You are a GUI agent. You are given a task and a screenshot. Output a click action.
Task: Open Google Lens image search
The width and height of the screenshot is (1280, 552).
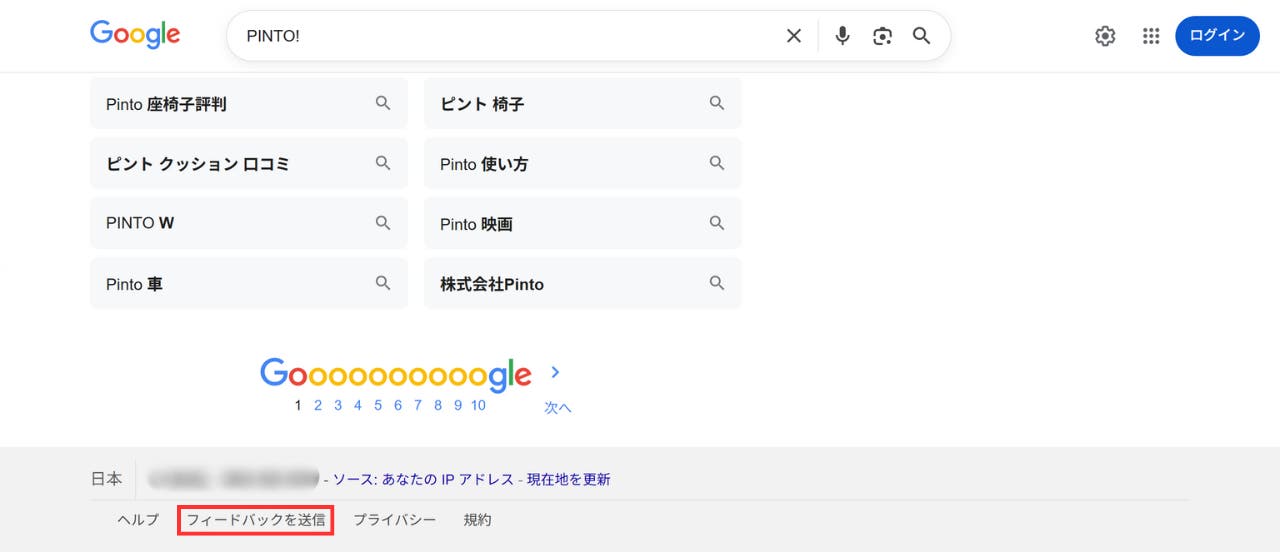(x=882, y=36)
